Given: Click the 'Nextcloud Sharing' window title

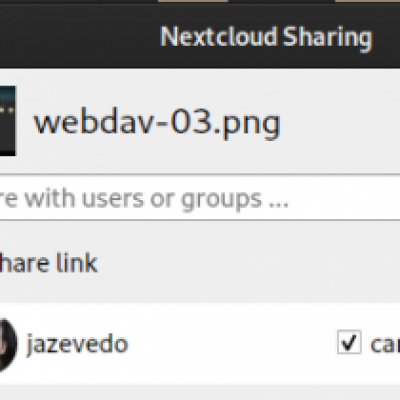Looking at the screenshot, I should [266, 37].
